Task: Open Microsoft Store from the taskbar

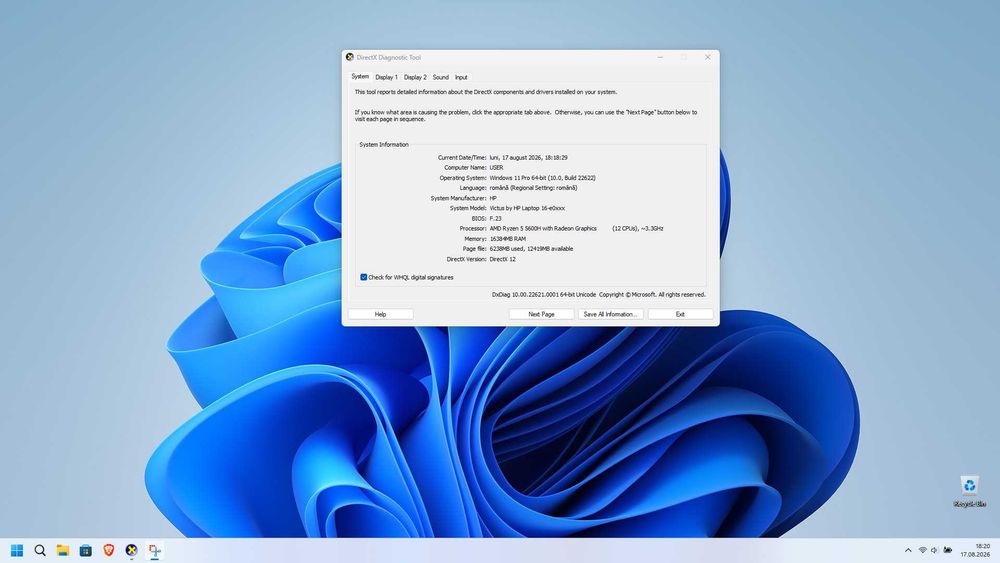Action: [x=85, y=550]
